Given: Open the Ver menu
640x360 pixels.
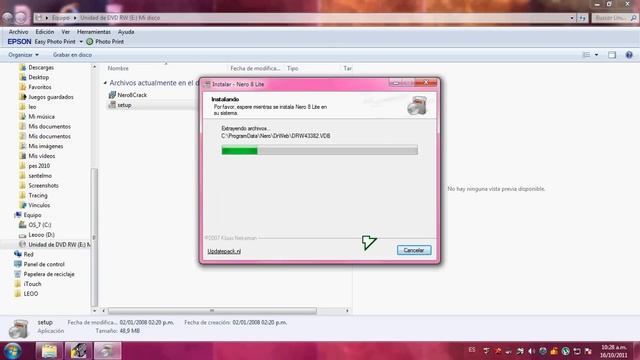Looking at the screenshot, I should pos(66,31).
